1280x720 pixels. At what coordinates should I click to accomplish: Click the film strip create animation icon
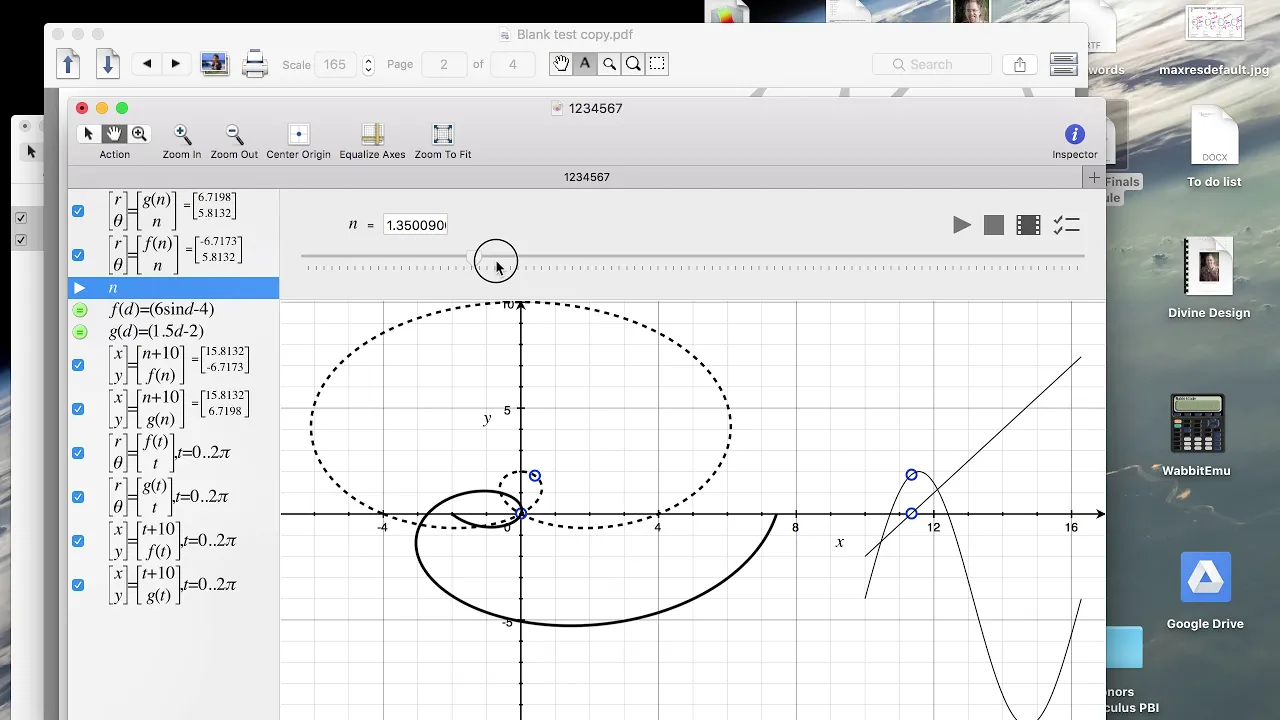(1028, 225)
